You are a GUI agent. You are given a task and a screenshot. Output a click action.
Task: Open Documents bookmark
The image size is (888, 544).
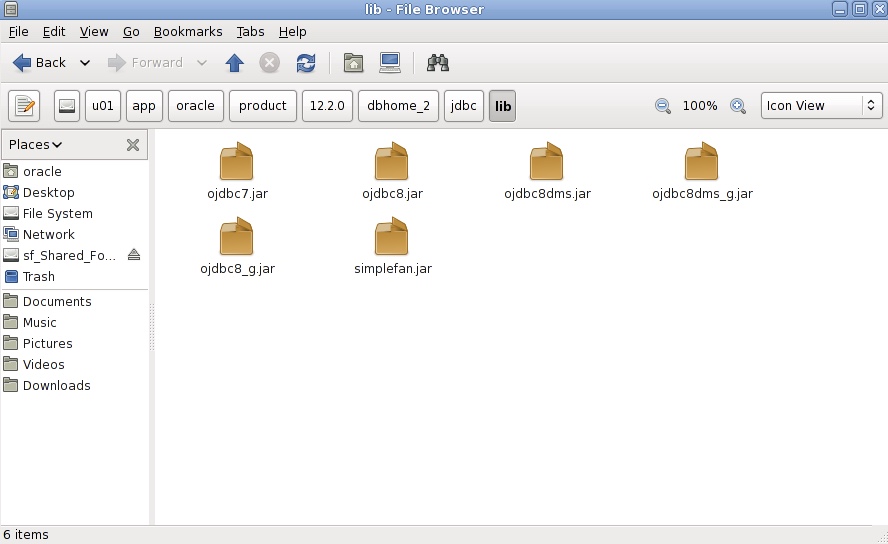(57, 301)
